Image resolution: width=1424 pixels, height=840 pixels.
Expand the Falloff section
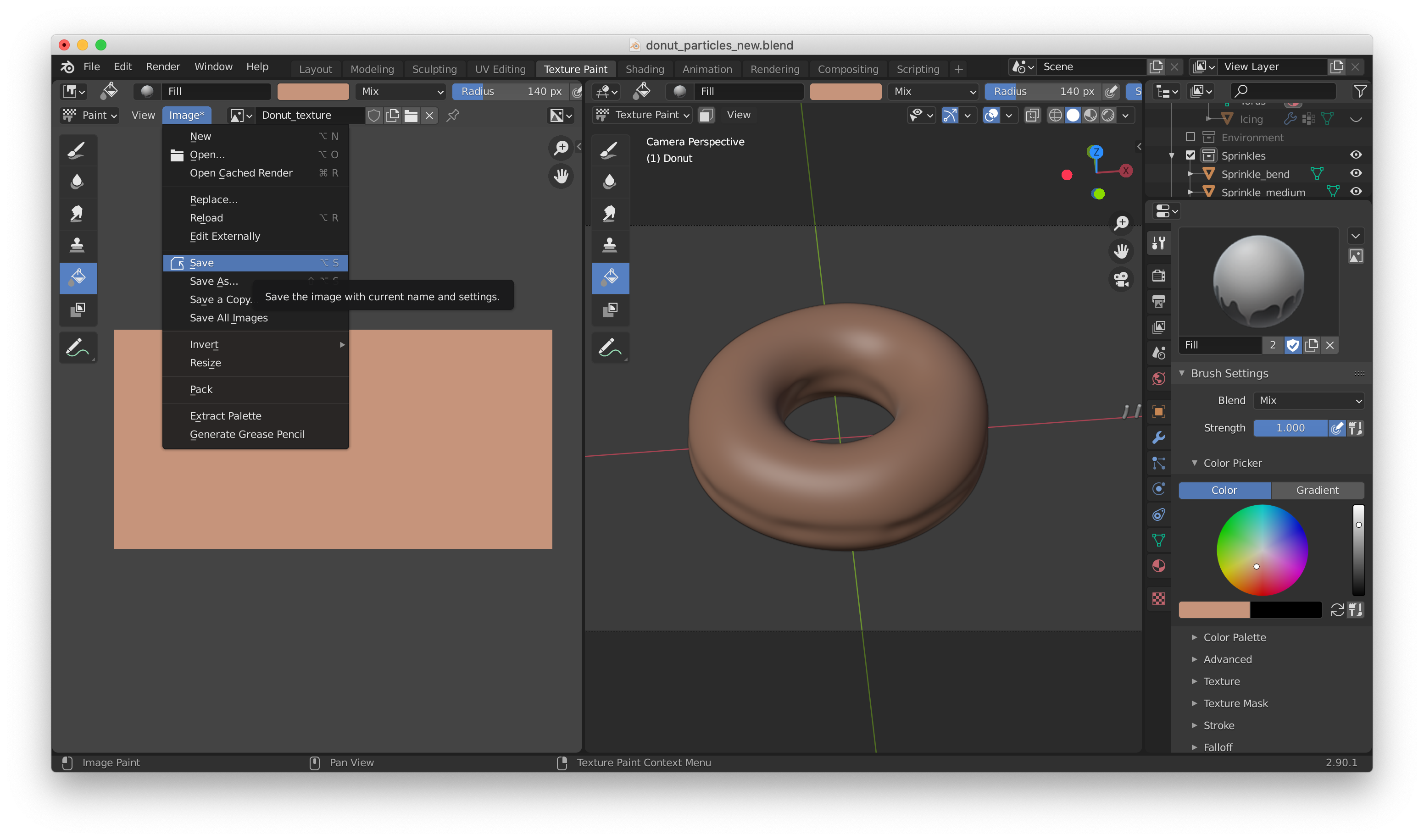(1194, 747)
